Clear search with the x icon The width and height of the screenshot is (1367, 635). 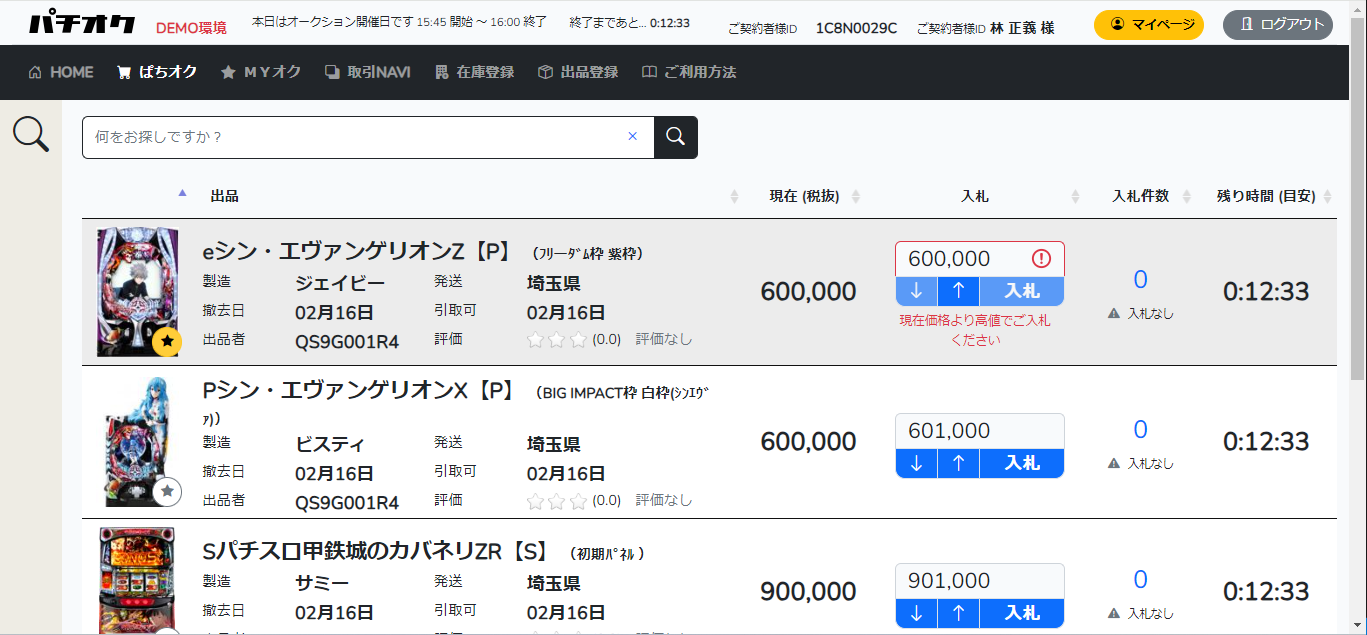(x=632, y=136)
